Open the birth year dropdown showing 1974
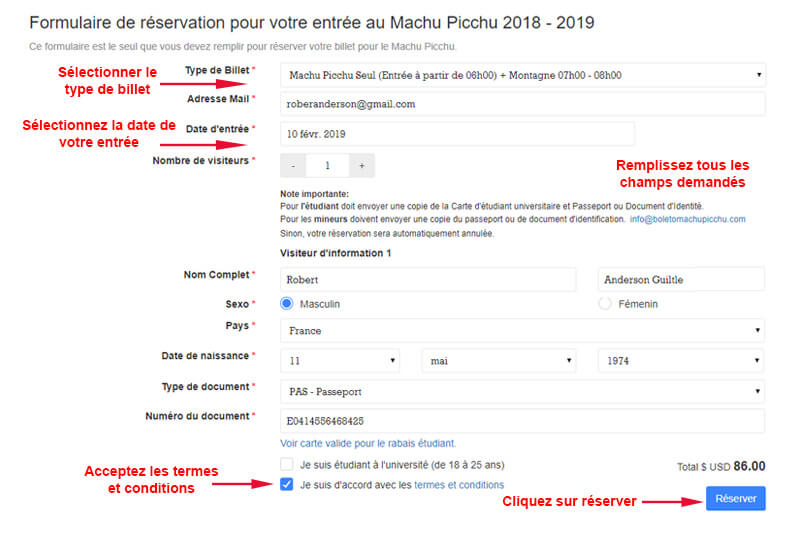 681,361
